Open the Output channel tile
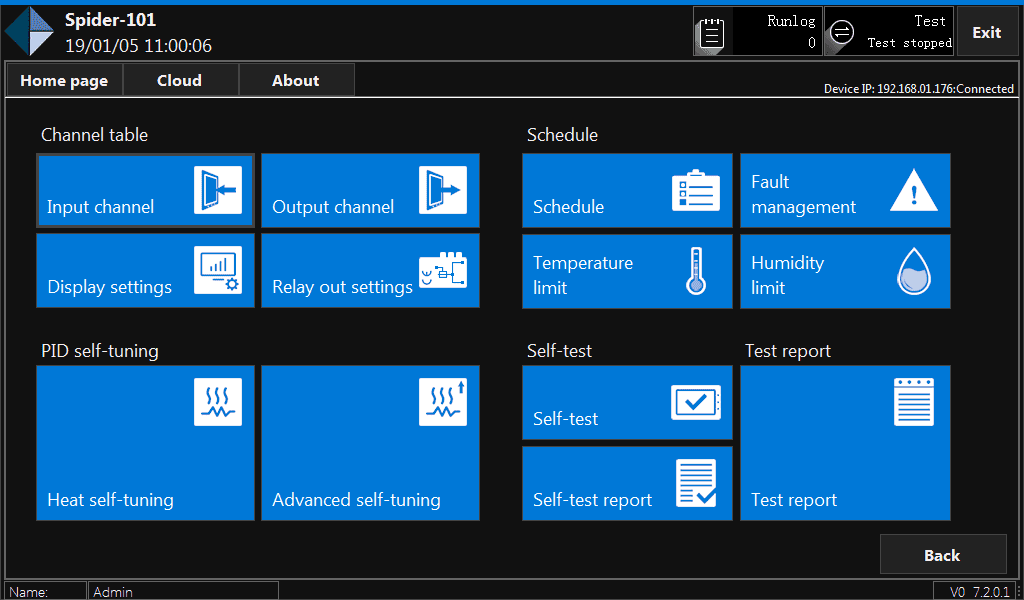Image resolution: width=1024 pixels, height=600 pixels. coord(370,190)
